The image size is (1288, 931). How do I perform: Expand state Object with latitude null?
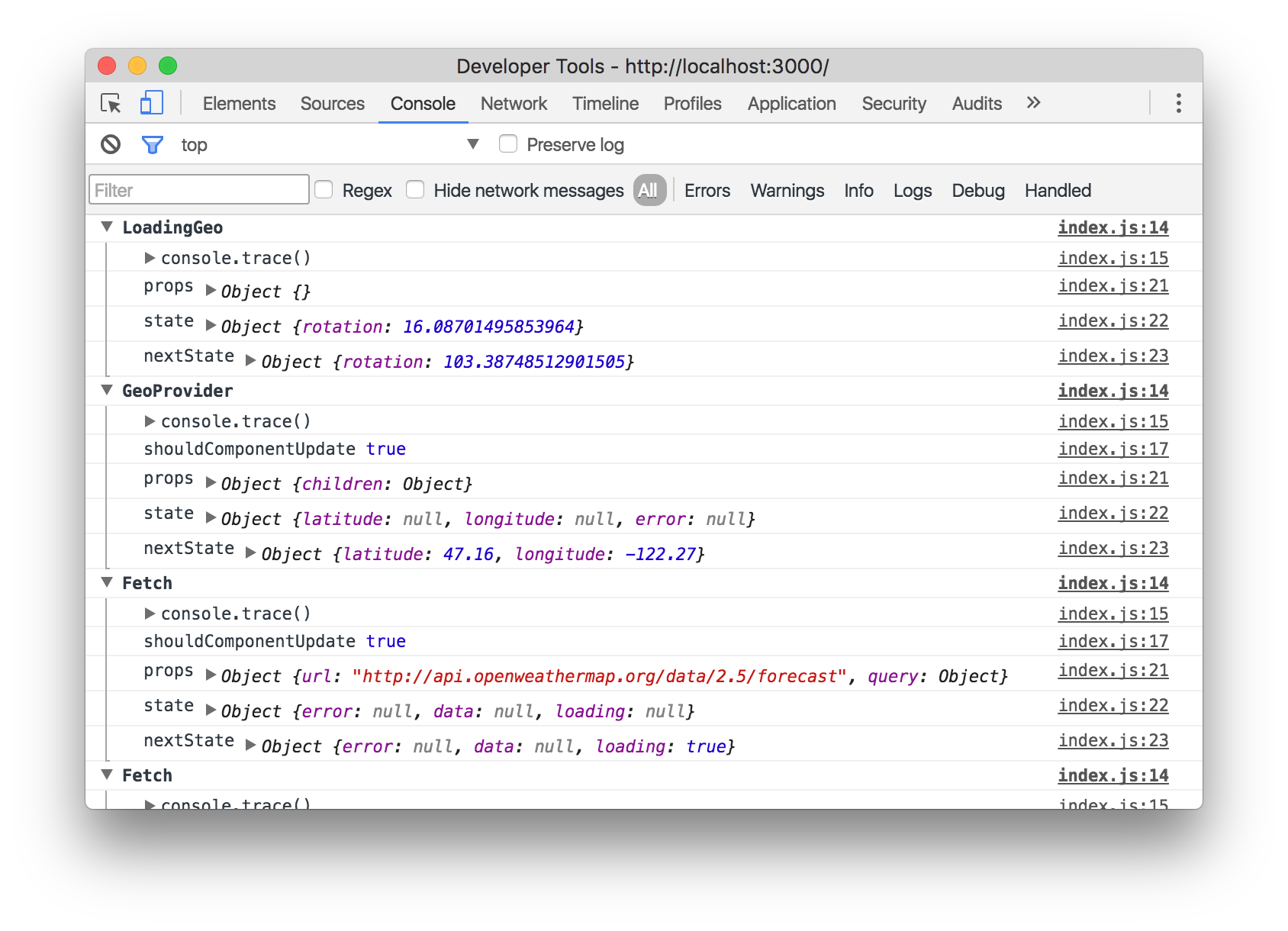(211, 517)
